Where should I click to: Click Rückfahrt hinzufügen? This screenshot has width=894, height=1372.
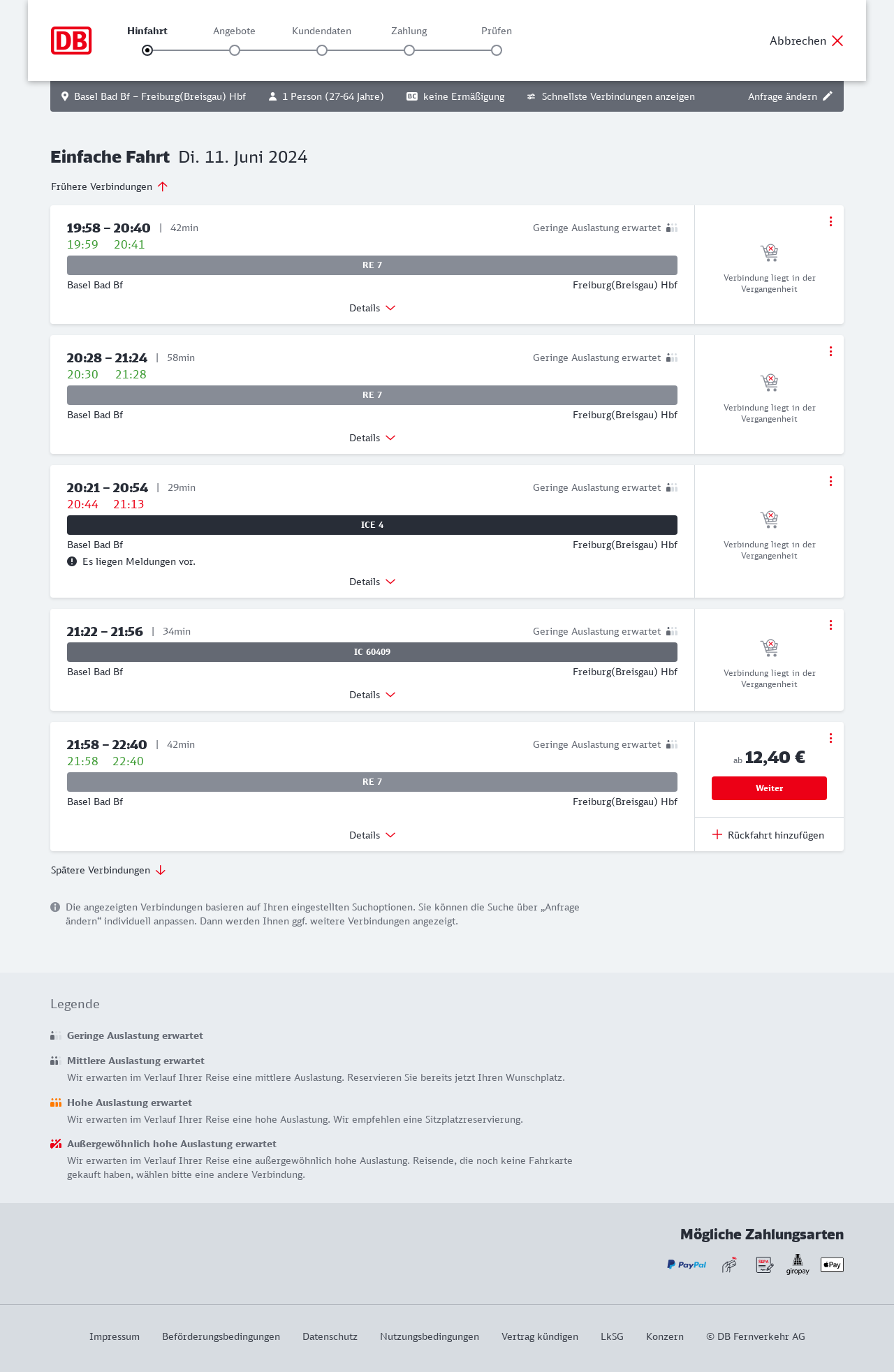pyautogui.click(x=768, y=835)
